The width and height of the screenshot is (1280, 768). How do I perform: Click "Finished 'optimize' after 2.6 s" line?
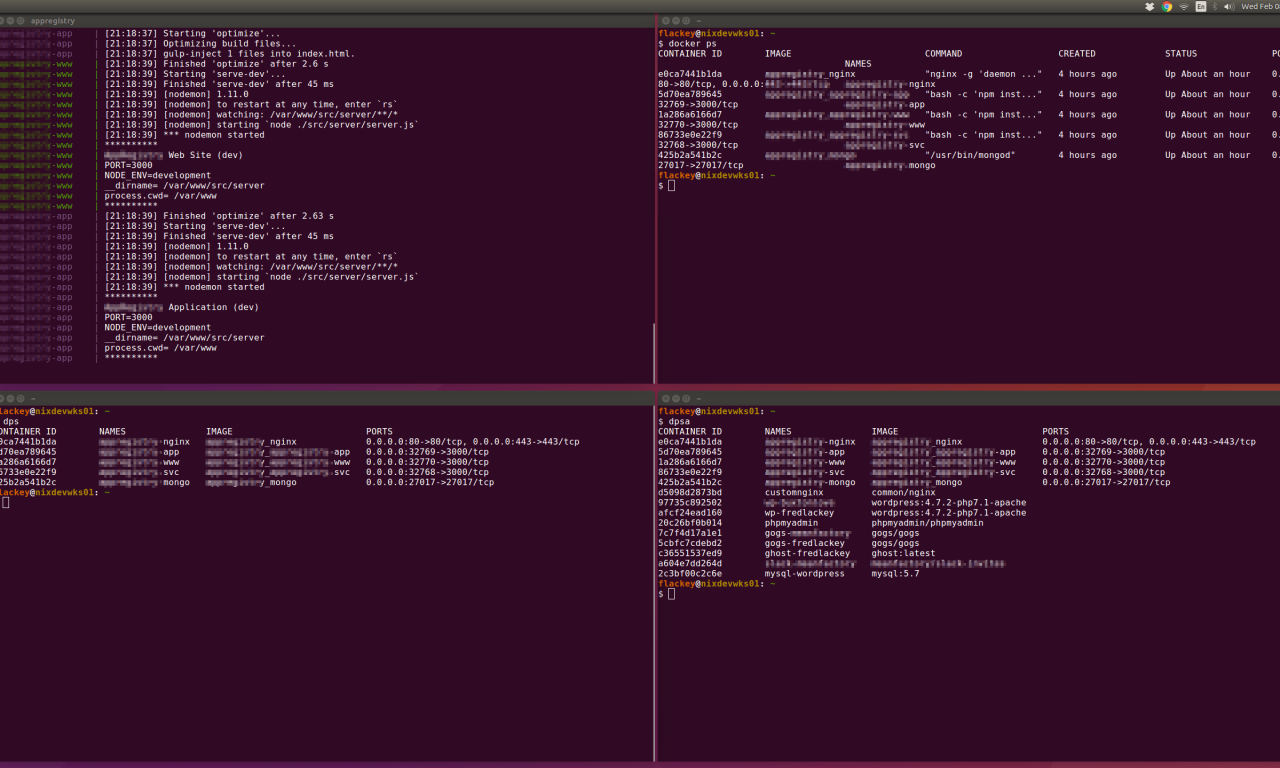tap(216, 64)
